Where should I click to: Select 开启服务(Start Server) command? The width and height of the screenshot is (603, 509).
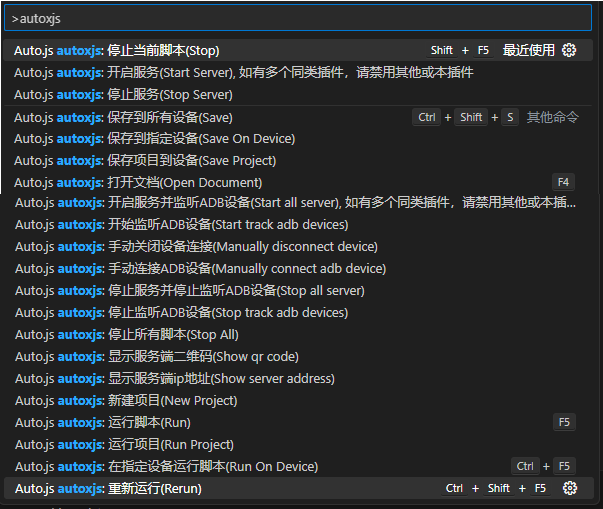[x=298, y=72]
